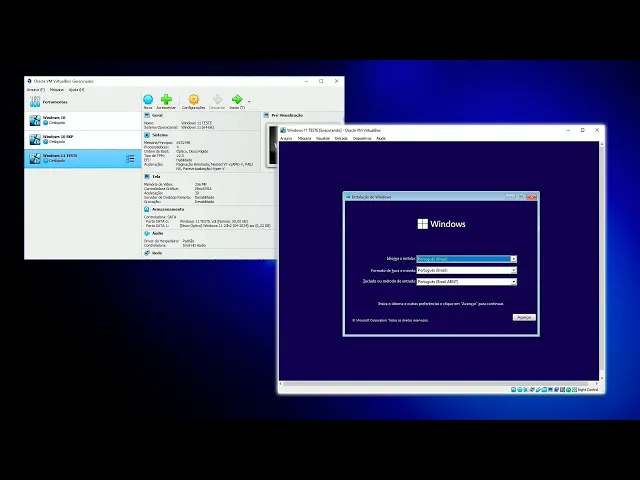Click the VM preview thumbnail in Manager

click(272, 145)
